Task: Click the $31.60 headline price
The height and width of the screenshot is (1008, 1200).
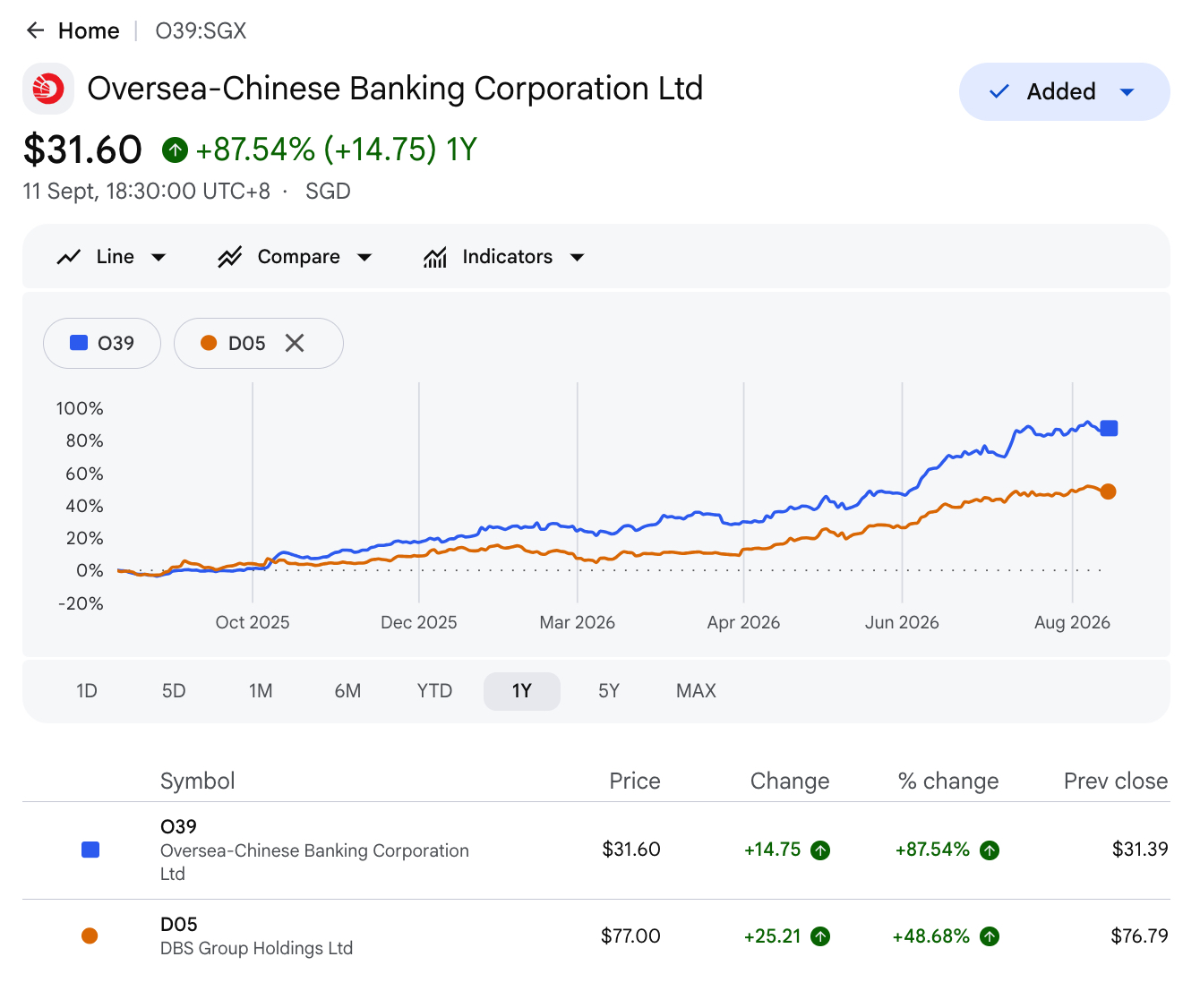Action: (x=82, y=149)
